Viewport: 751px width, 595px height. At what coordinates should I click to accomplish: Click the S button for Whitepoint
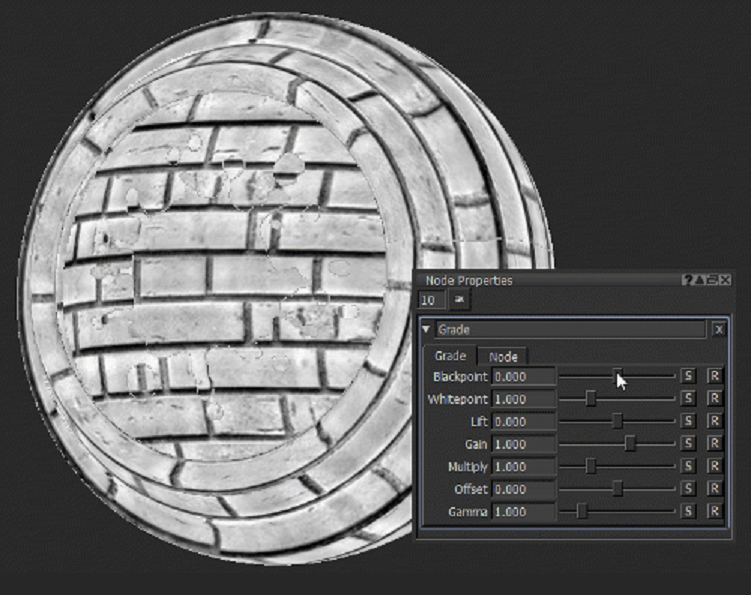tap(688, 399)
